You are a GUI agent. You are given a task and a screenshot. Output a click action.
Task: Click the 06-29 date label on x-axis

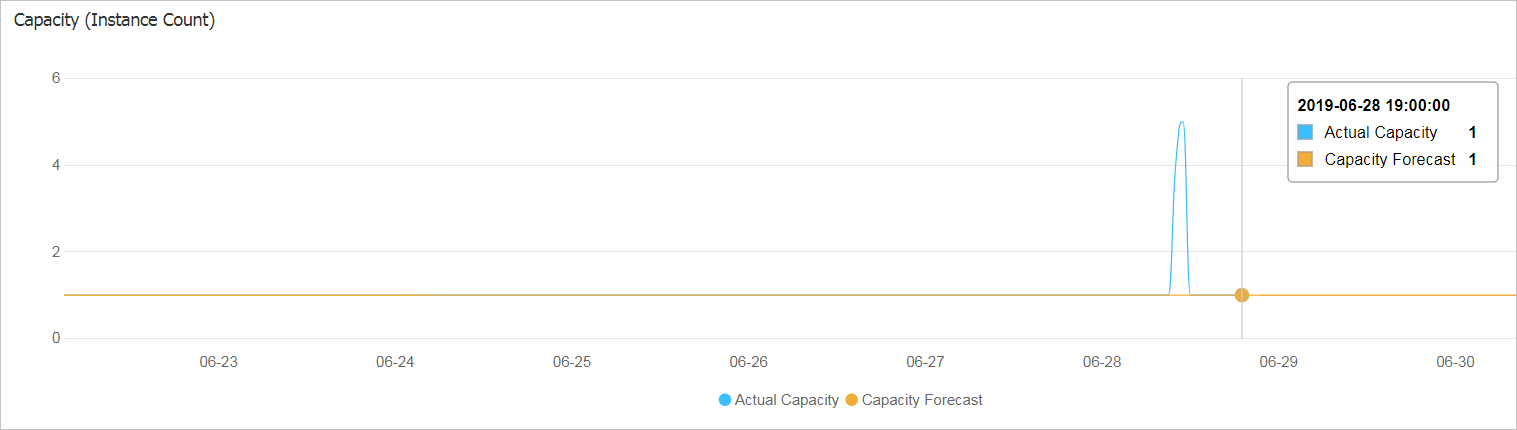coord(1278,362)
